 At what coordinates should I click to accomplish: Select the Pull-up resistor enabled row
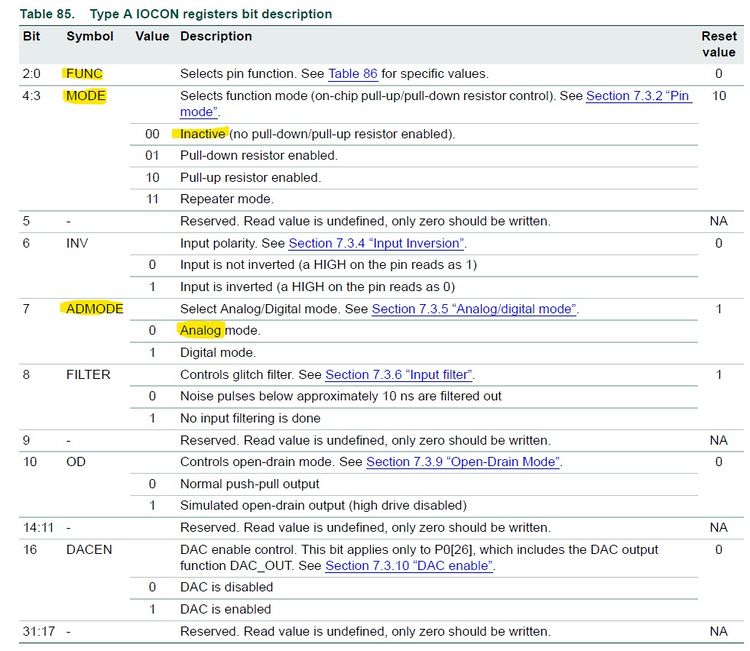click(x=414, y=178)
